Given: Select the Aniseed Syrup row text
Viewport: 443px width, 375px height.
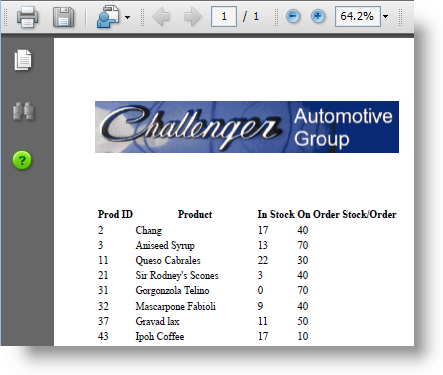Looking at the screenshot, I should tap(165, 246).
